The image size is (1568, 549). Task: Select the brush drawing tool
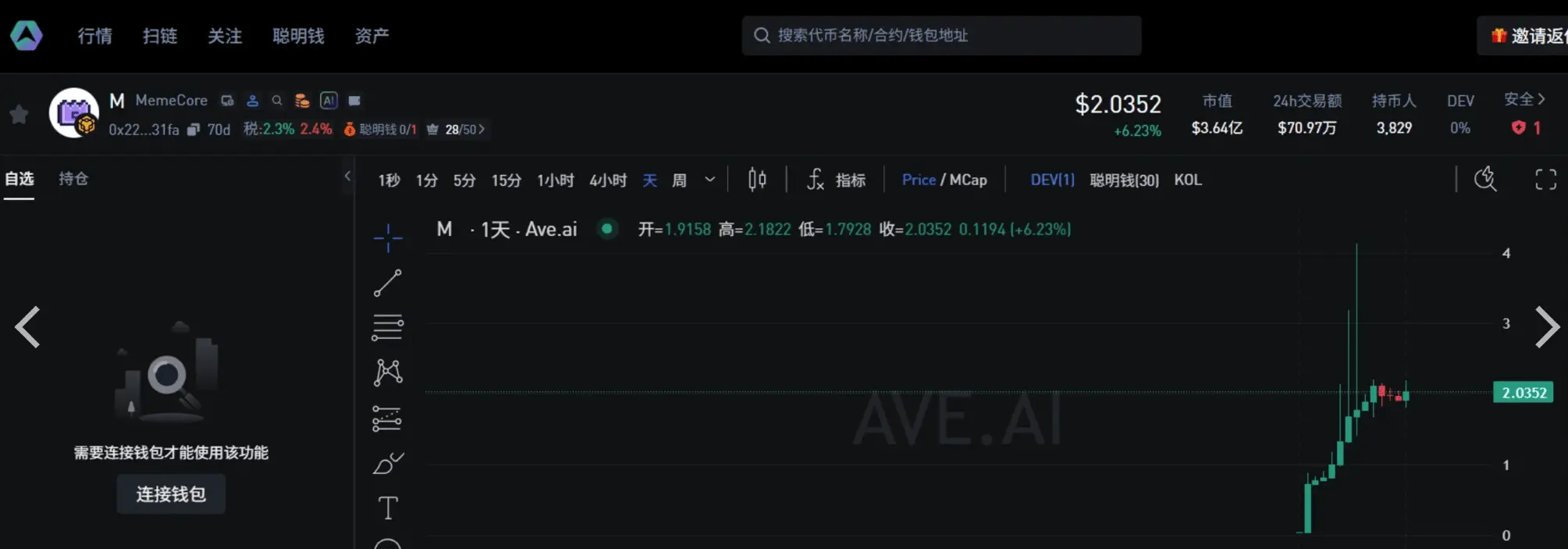pos(387,463)
